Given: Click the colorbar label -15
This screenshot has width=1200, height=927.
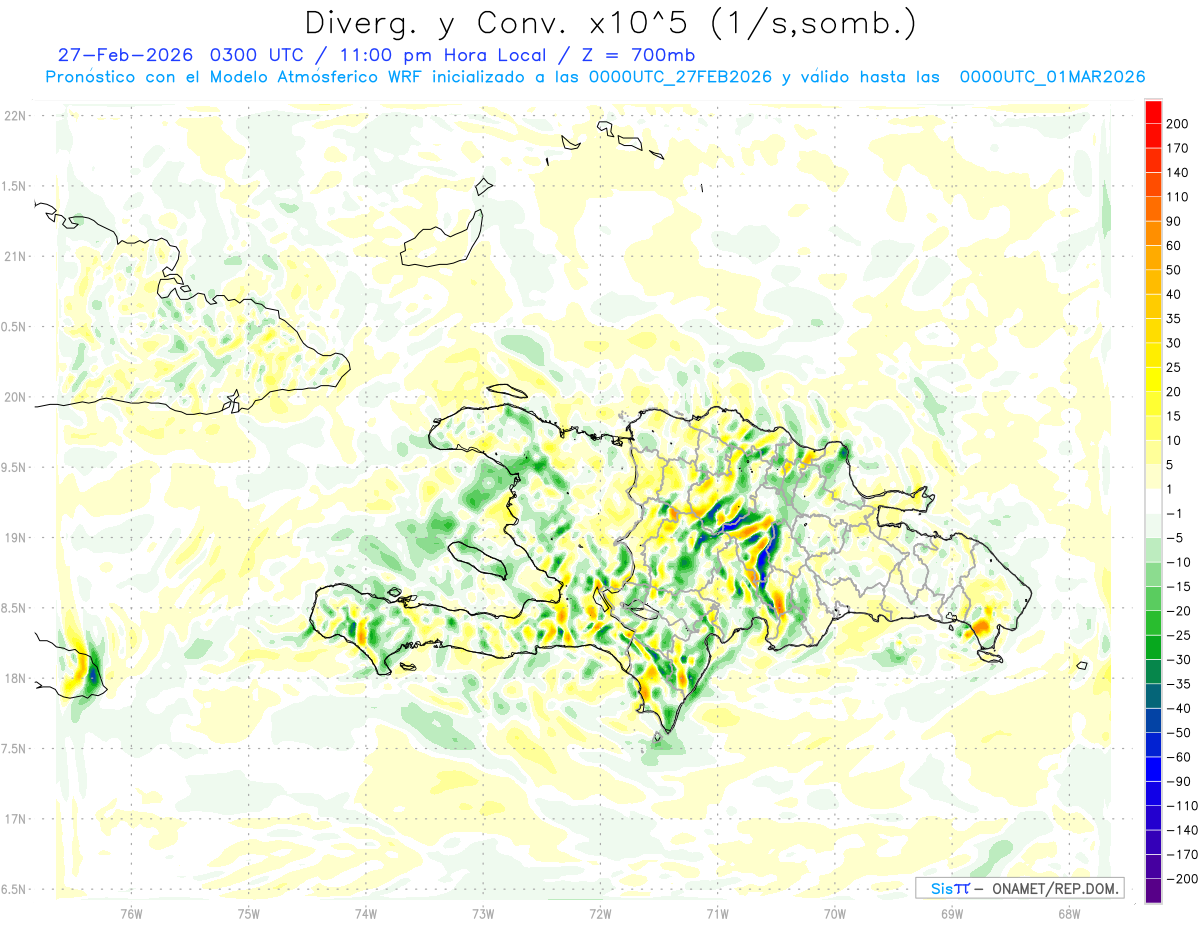Looking at the screenshot, I should tap(1178, 586).
